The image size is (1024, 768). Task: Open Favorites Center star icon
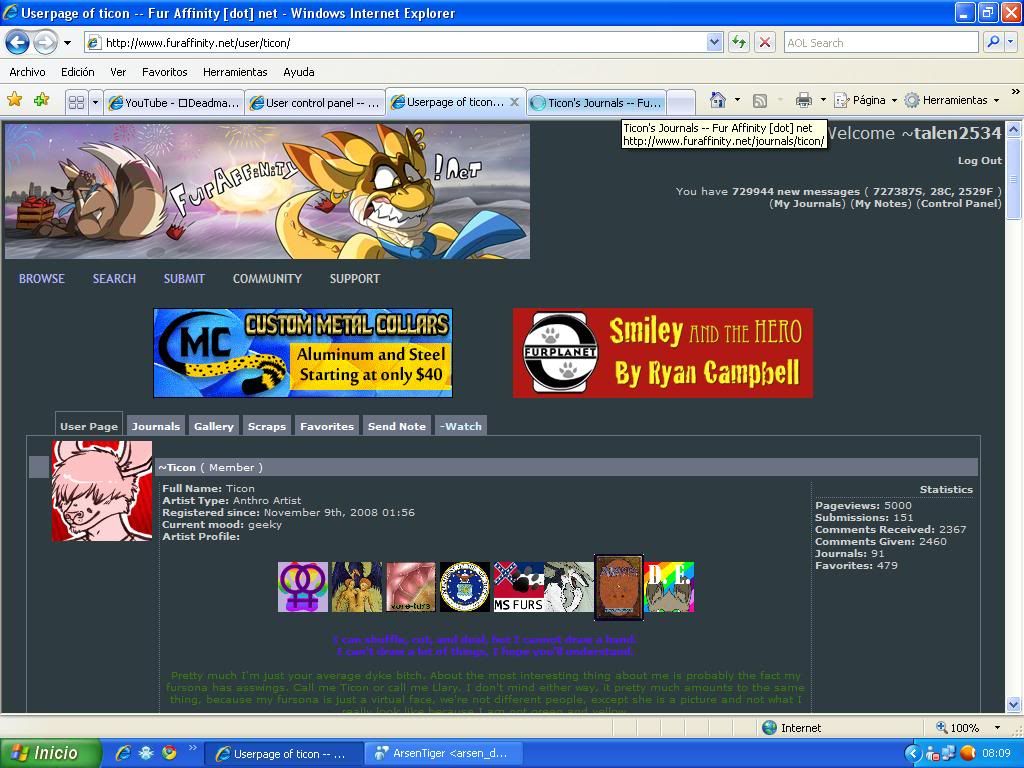point(14,100)
